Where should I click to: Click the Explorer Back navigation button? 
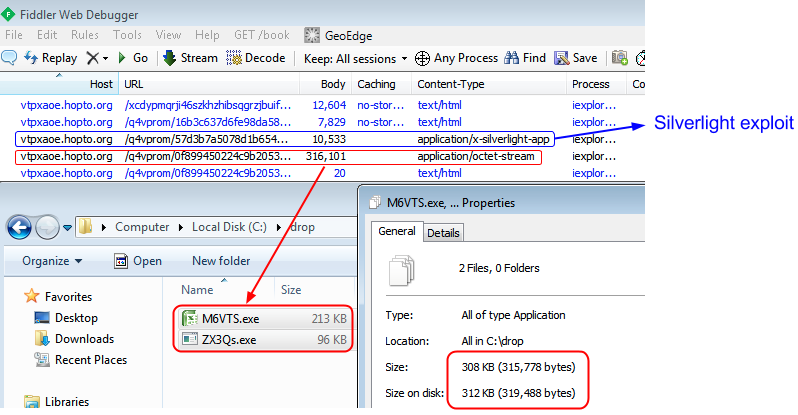(19, 227)
